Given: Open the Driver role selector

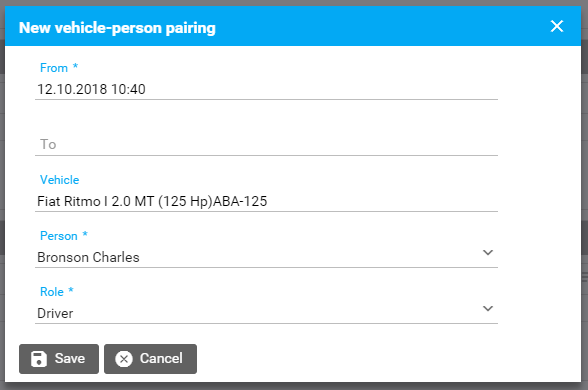Looking at the screenshot, I should tap(266, 313).
